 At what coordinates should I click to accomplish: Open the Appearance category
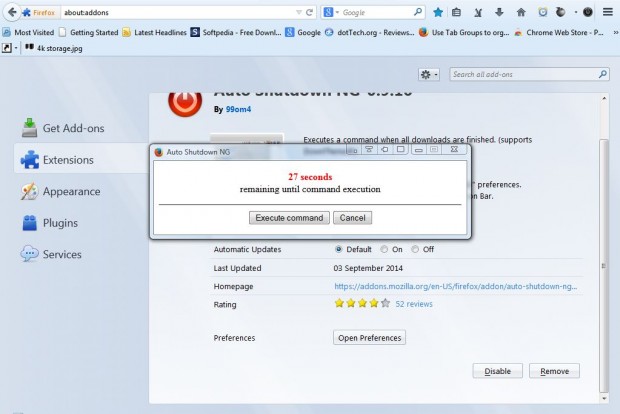pos(60,191)
